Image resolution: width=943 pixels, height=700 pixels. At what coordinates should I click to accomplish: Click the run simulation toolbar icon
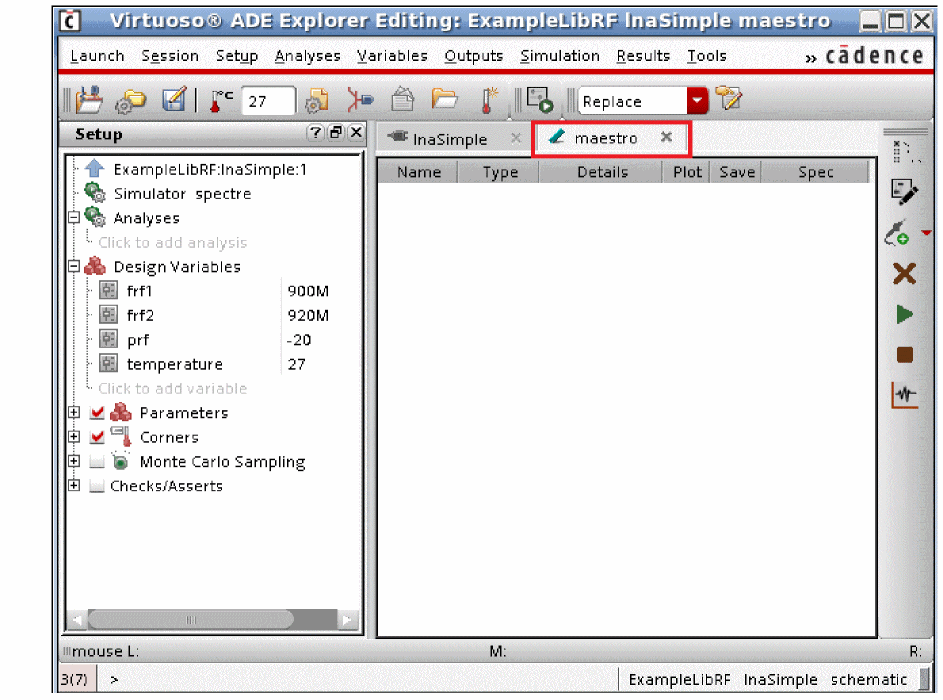[539, 100]
